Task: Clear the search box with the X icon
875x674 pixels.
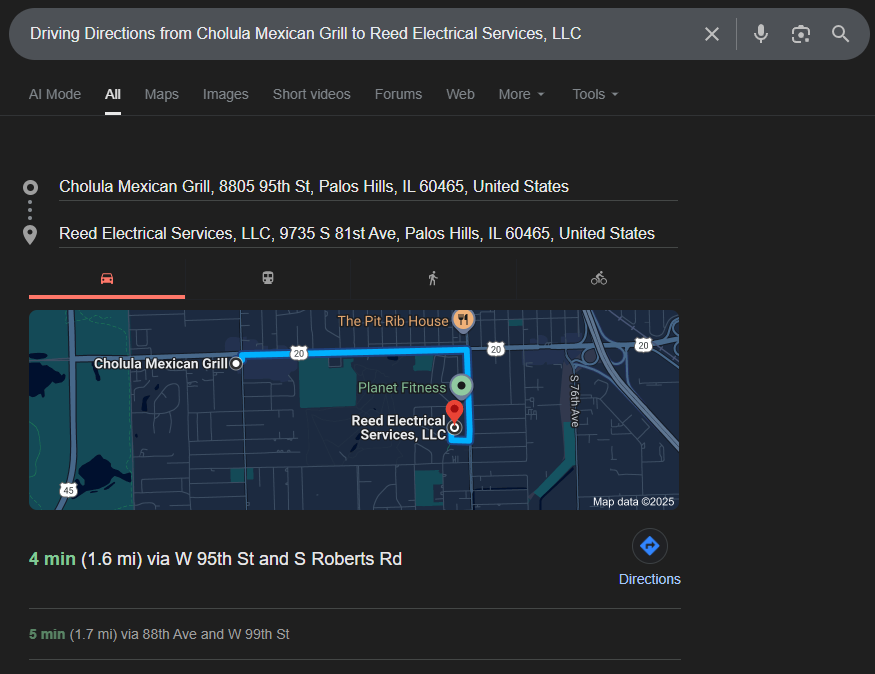Action: pyautogui.click(x=711, y=34)
